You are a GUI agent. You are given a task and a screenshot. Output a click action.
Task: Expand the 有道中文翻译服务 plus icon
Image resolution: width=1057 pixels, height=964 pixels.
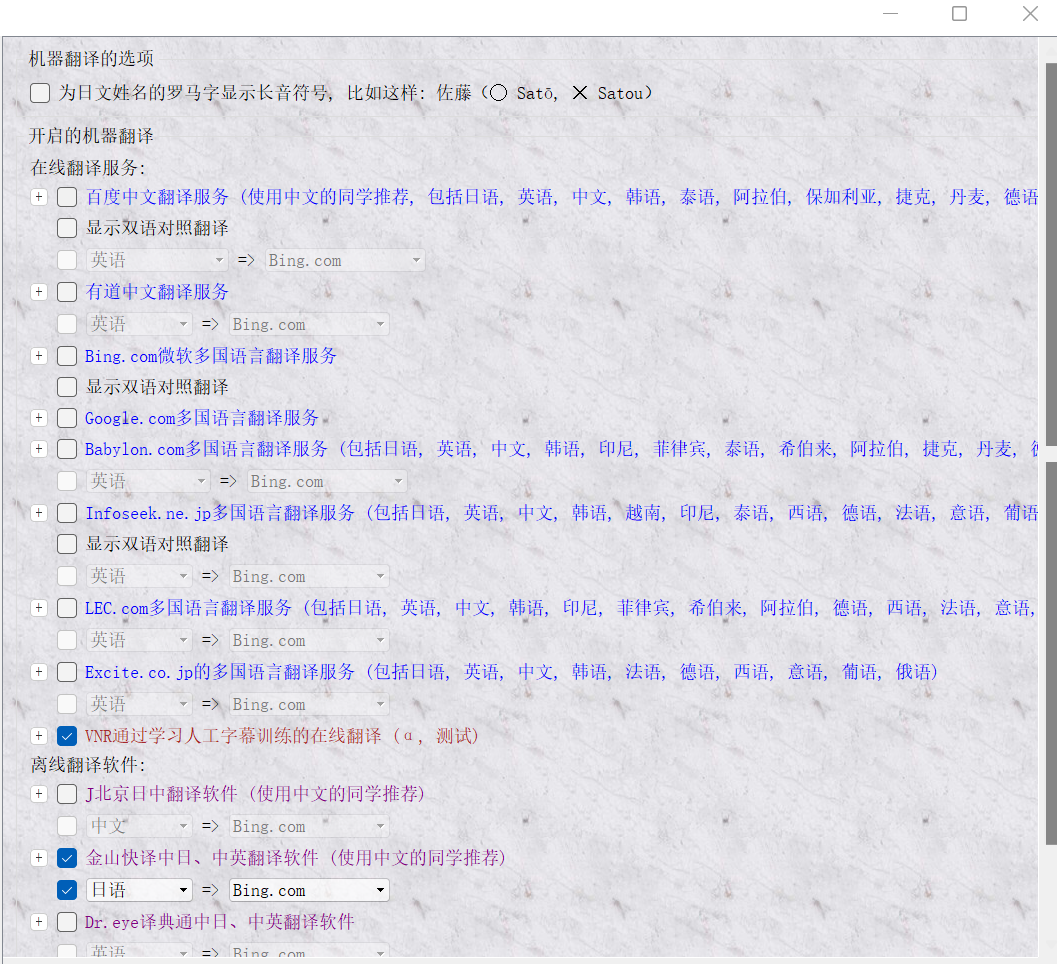pos(38,292)
